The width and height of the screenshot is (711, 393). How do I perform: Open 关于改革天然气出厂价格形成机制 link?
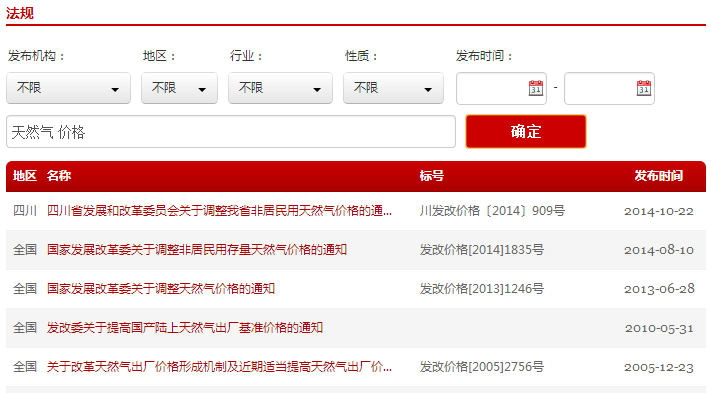[219, 367]
